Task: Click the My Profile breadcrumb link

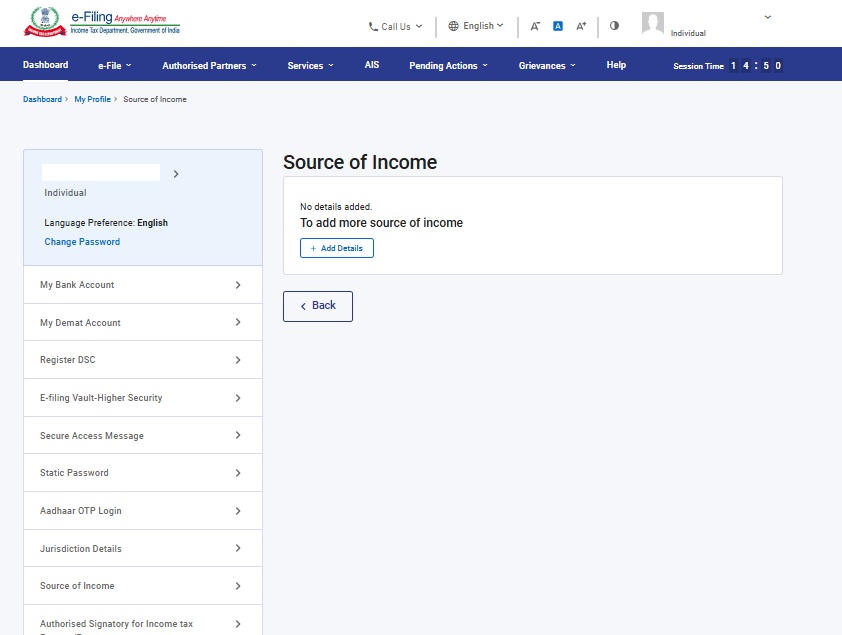Action: (92, 99)
